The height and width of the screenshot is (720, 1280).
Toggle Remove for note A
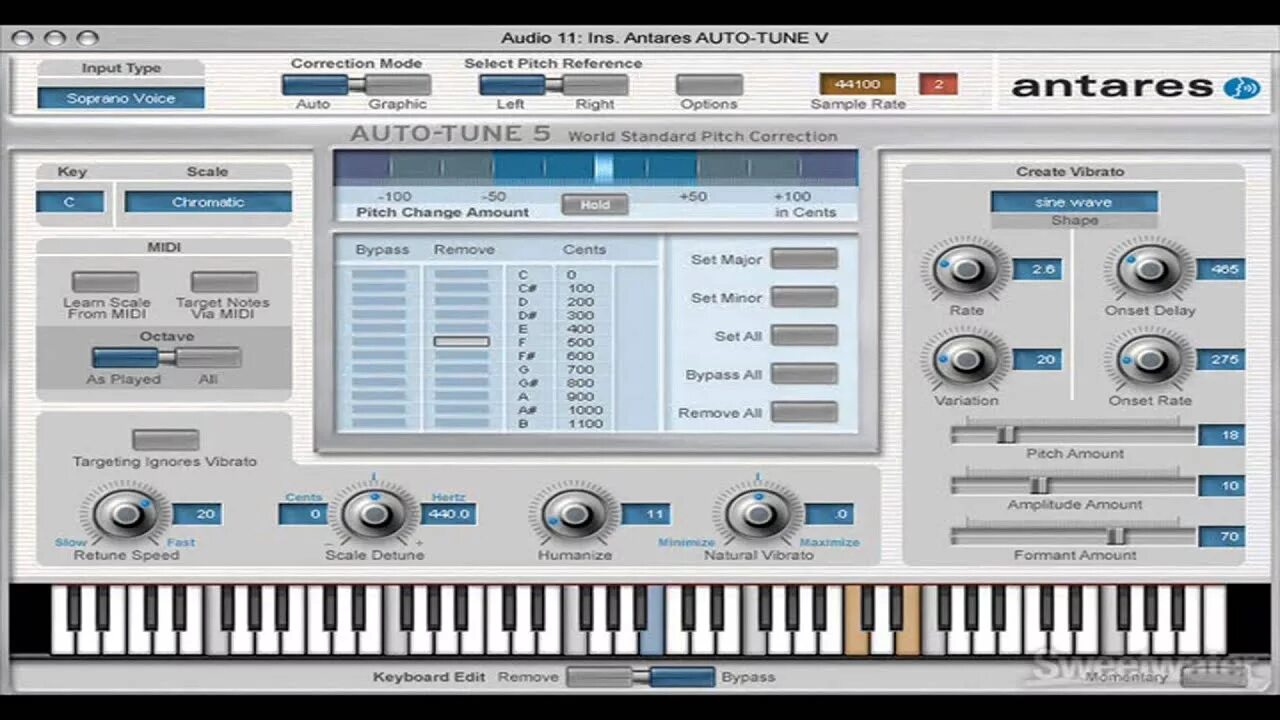[461, 396]
